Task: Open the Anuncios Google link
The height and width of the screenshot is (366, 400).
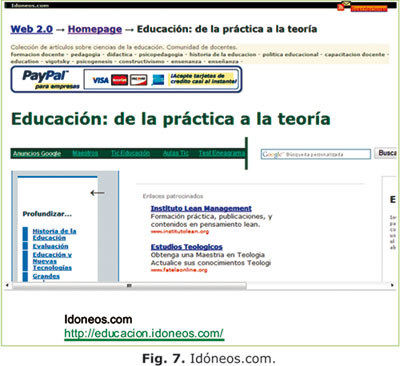Action: pos(37,154)
